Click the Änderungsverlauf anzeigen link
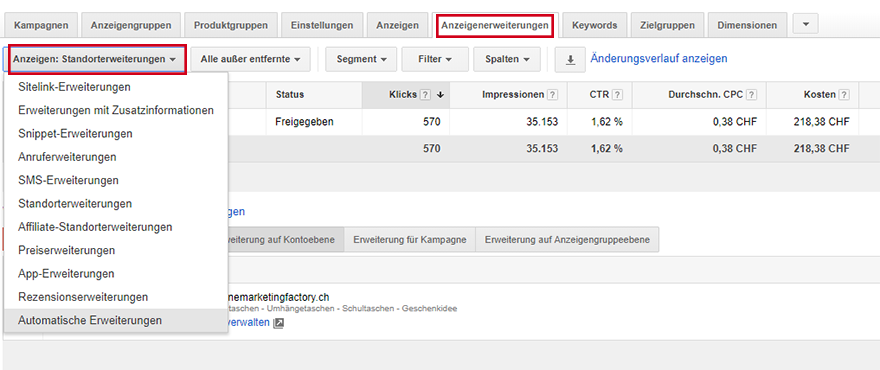Image resolution: width=880 pixels, height=370 pixels. pyautogui.click(x=659, y=58)
